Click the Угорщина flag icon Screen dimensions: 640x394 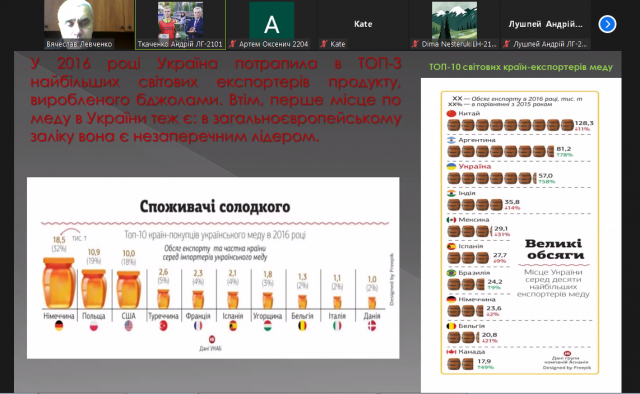click(267, 326)
